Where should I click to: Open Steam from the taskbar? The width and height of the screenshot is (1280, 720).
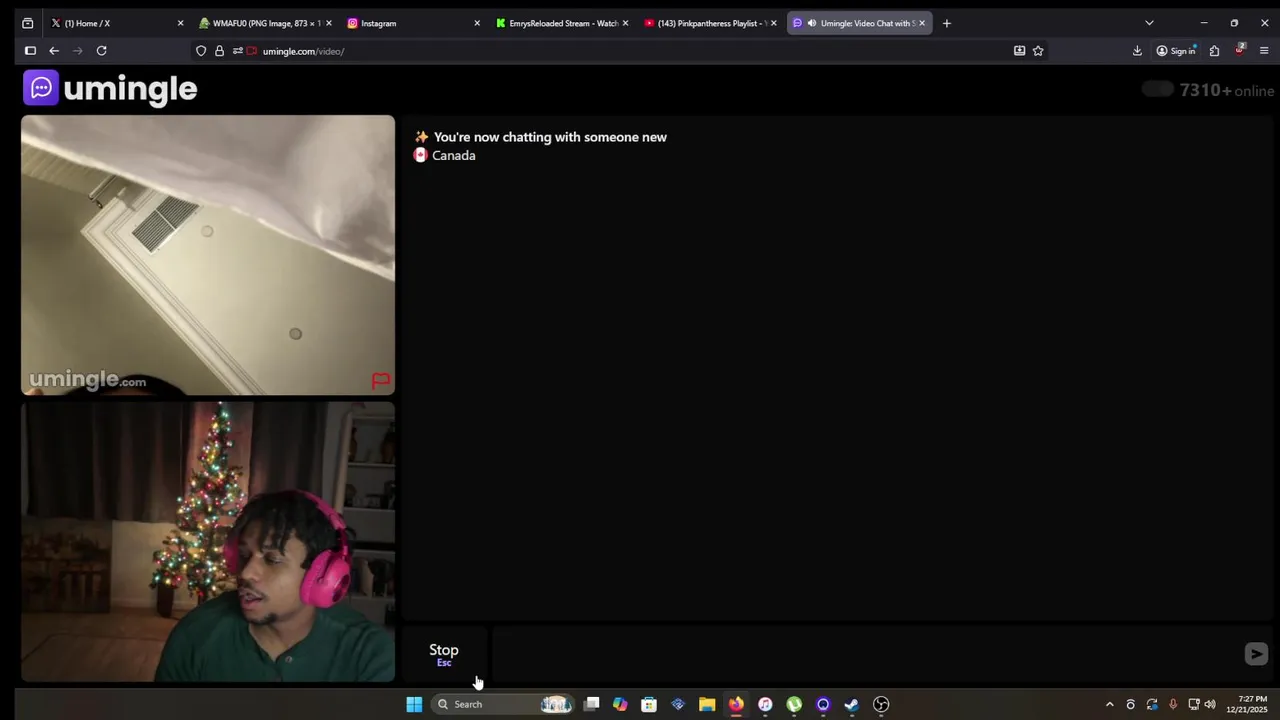click(852, 704)
